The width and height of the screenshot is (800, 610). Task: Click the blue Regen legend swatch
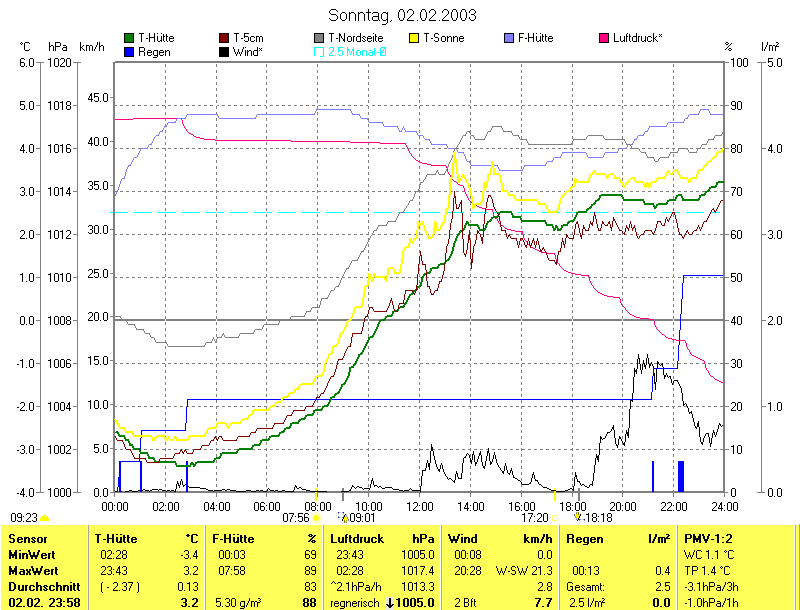pos(129,51)
